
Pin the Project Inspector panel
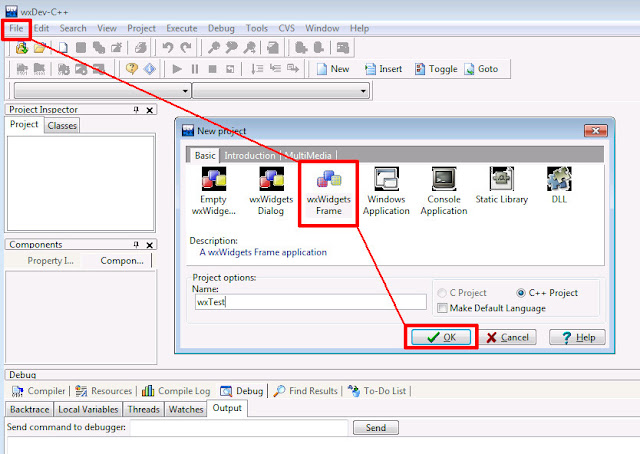click(x=136, y=109)
